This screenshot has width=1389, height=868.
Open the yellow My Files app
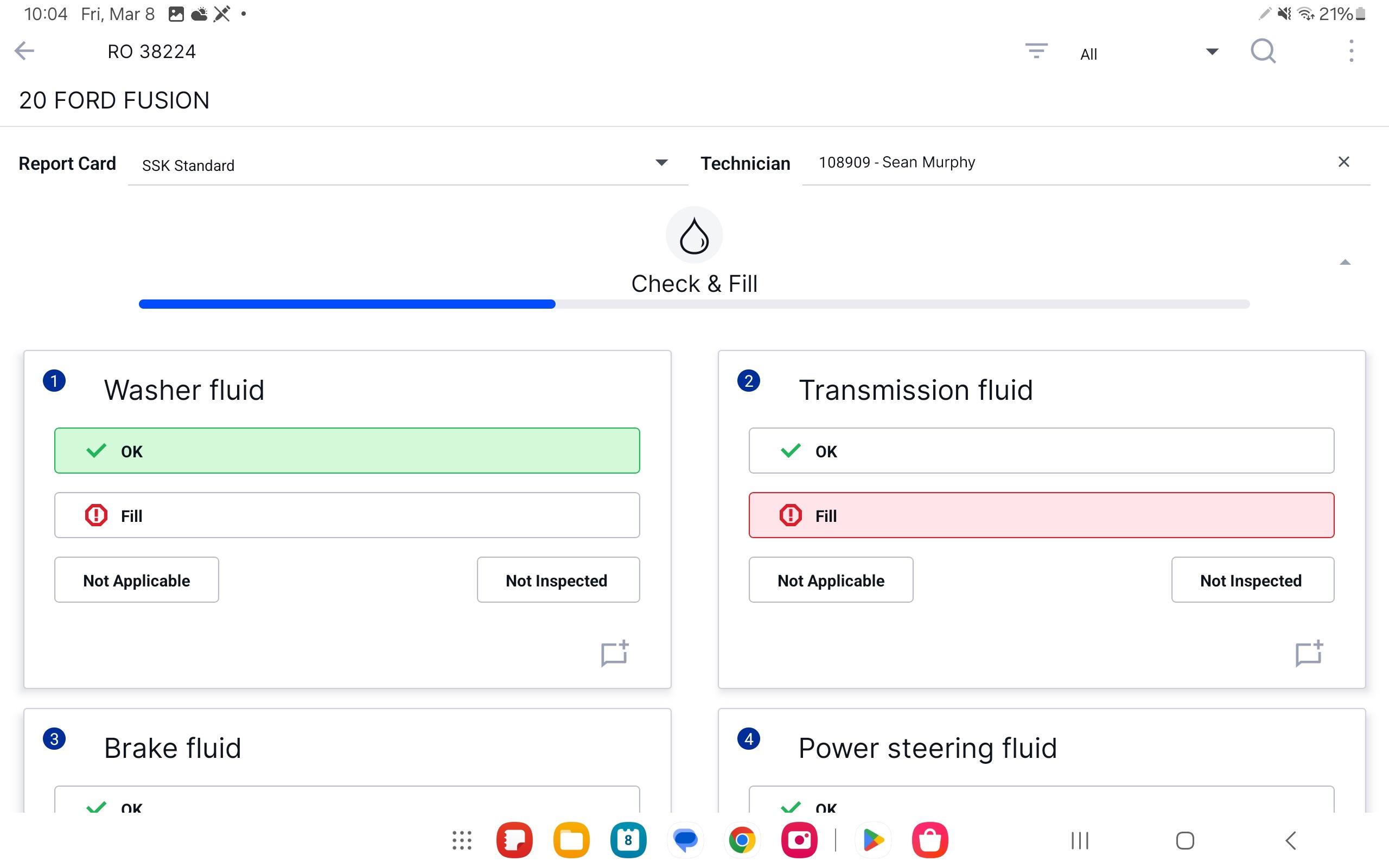click(571, 840)
